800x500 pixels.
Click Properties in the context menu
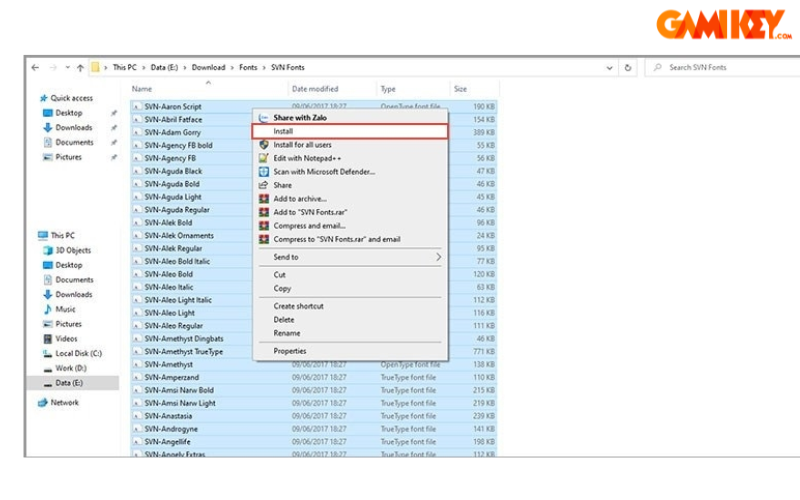click(x=290, y=351)
